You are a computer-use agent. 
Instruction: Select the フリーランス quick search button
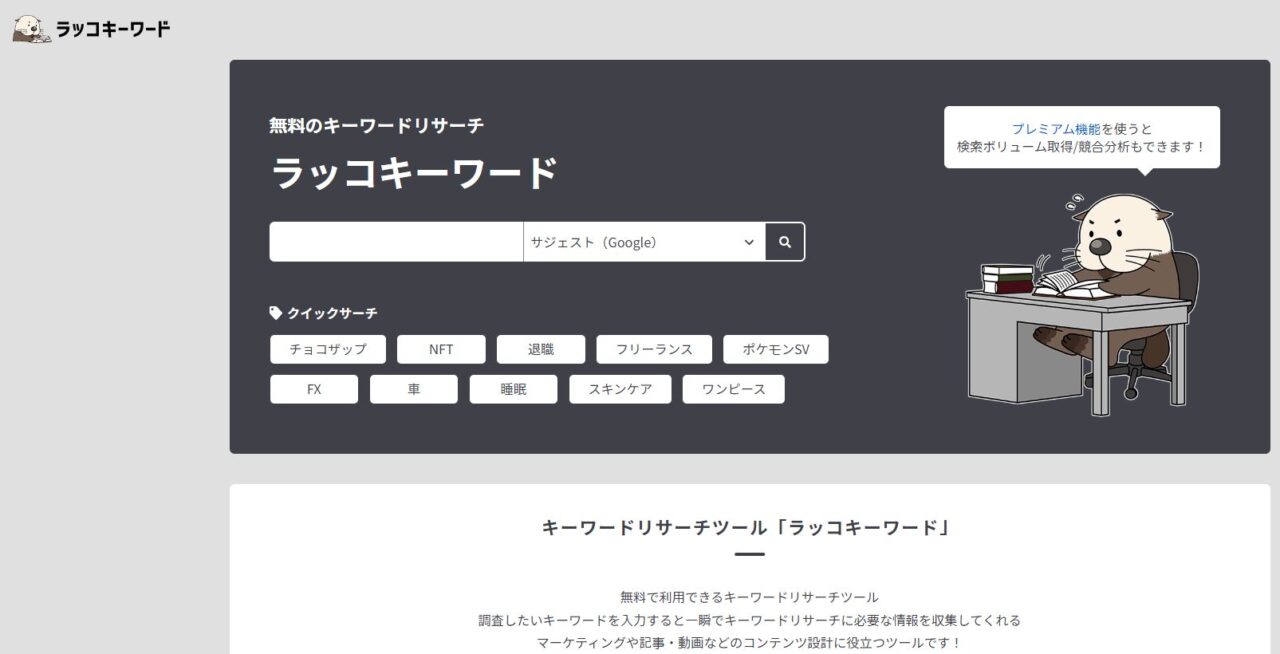[654, 349]
